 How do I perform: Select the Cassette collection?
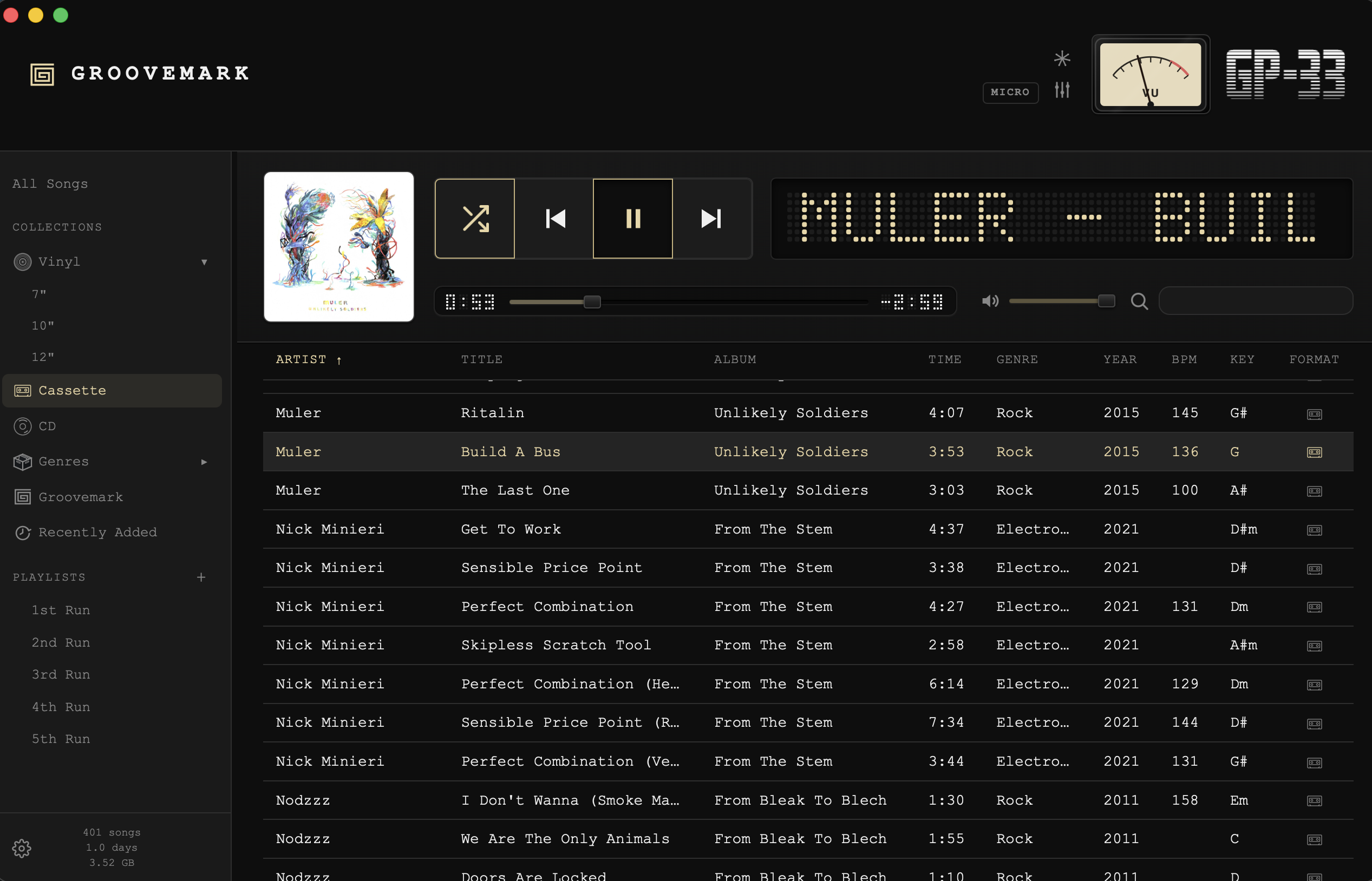pos(112,391)
